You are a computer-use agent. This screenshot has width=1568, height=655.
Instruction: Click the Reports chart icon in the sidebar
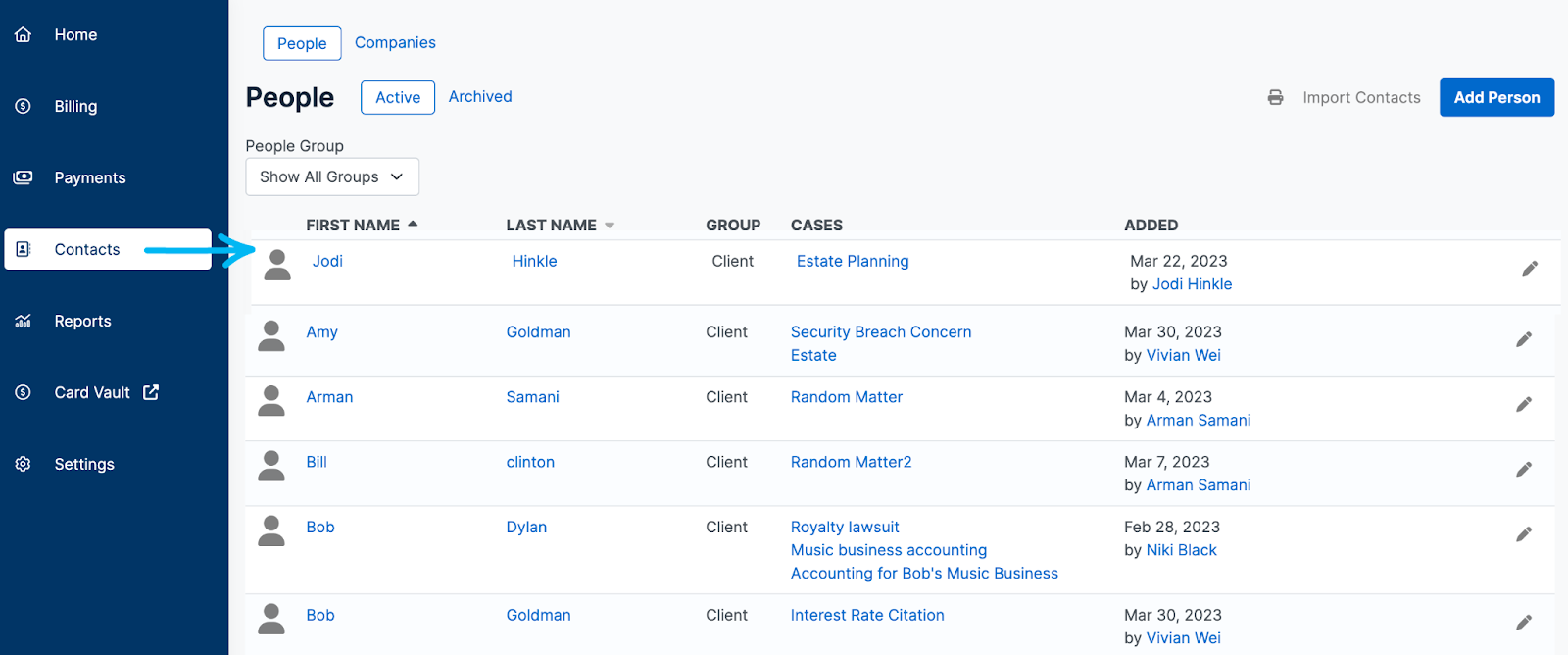(24, 321)
